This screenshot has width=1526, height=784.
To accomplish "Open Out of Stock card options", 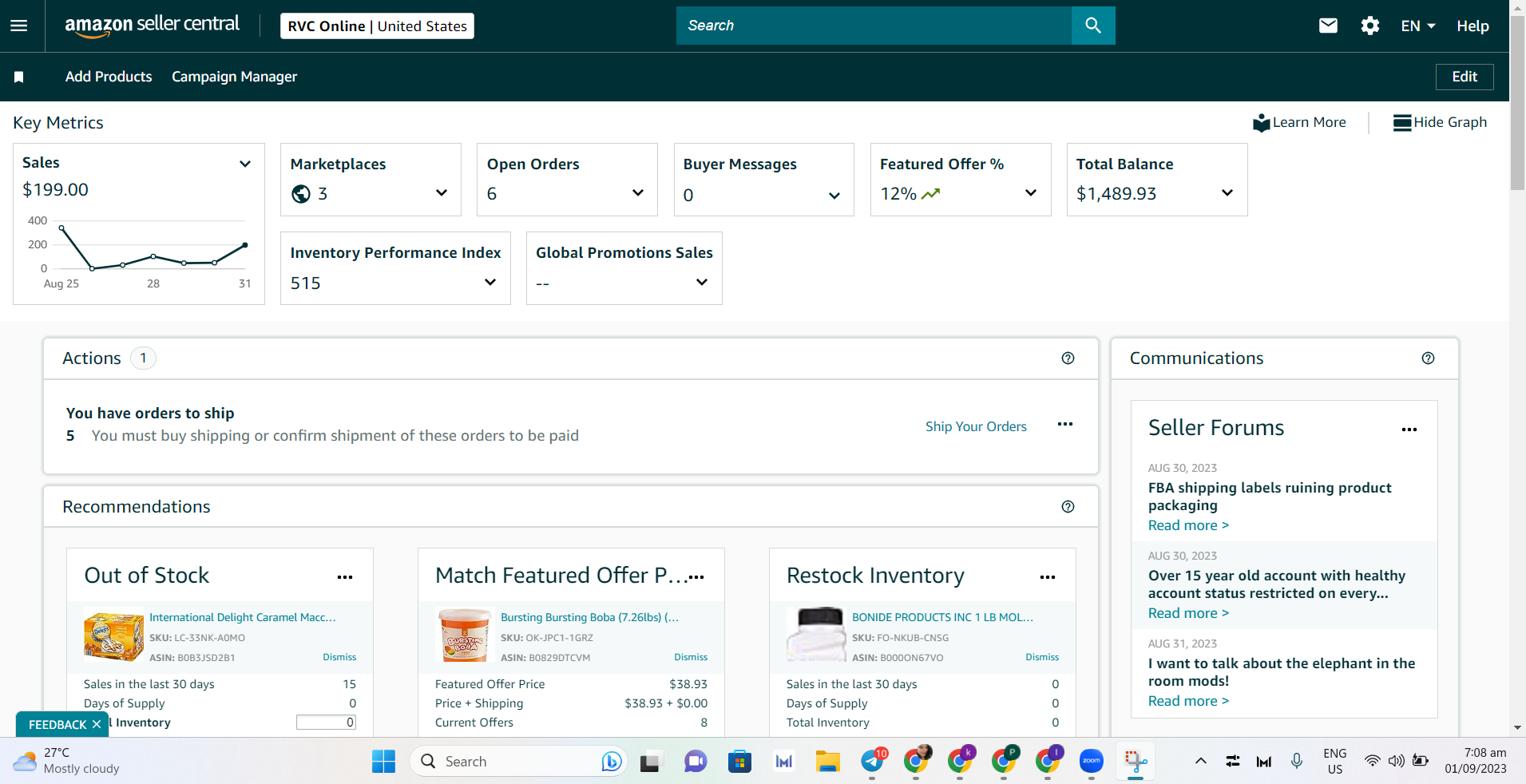I will [345, 577].
